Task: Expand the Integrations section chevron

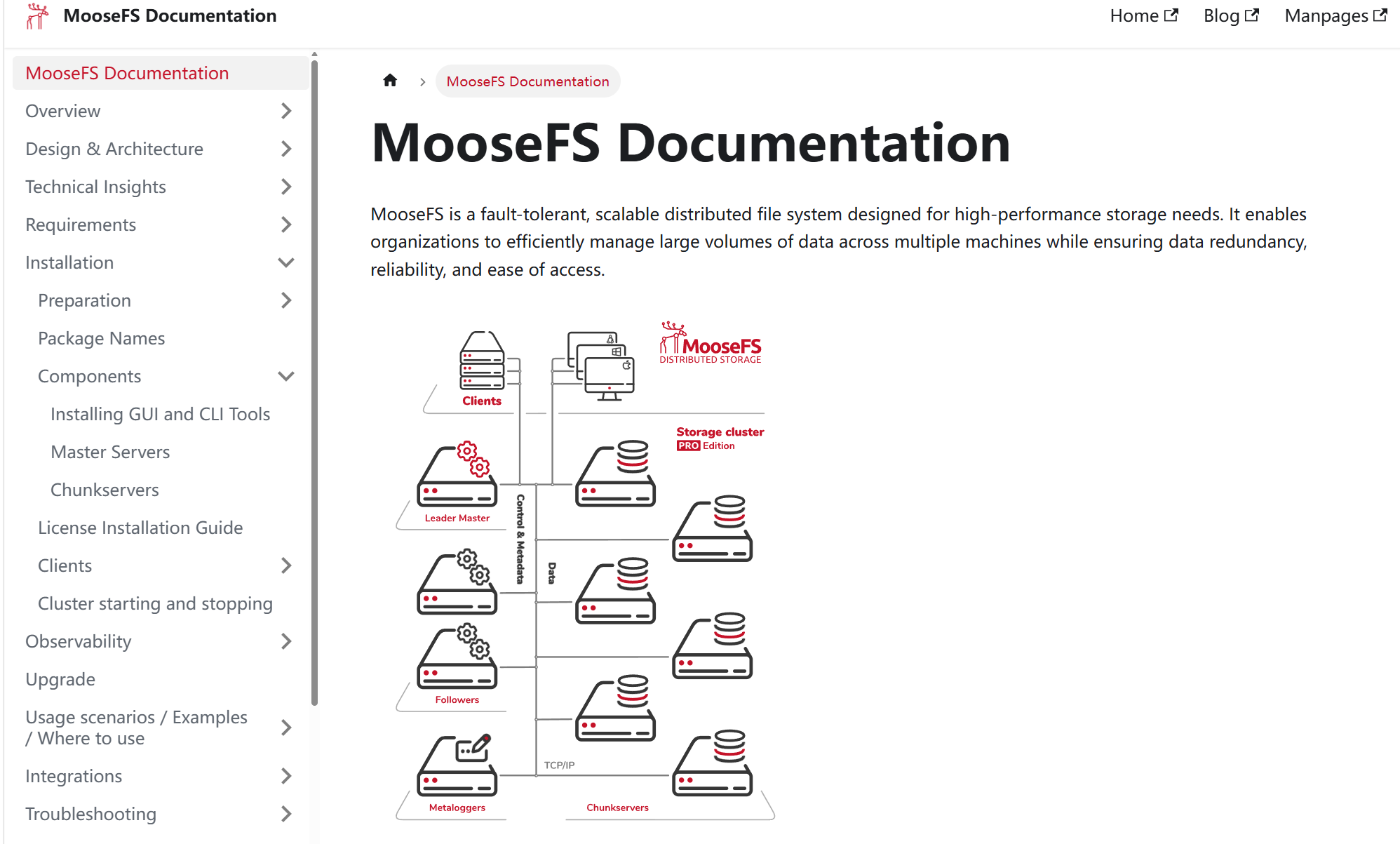Action: pos(286,776)
